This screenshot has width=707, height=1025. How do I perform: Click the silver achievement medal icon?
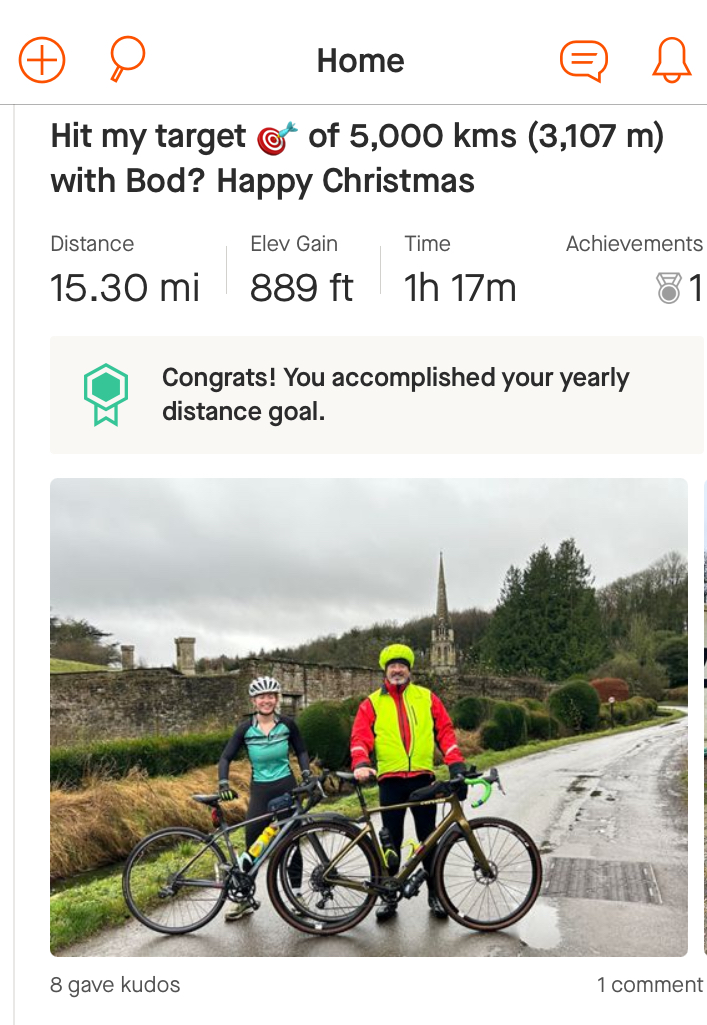click(x=668, y=289)
